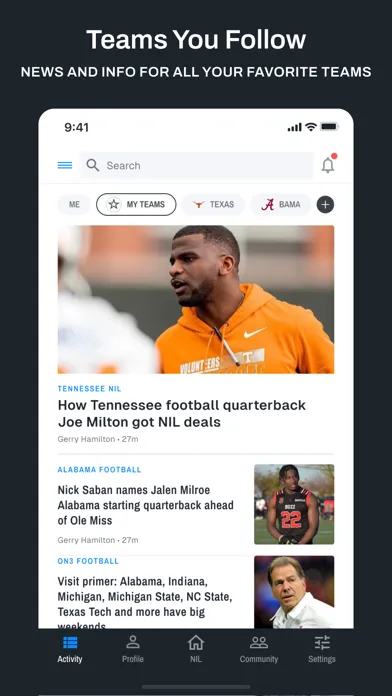
Task: Tap the magnifying glass search icon
Action: point(93,165)
